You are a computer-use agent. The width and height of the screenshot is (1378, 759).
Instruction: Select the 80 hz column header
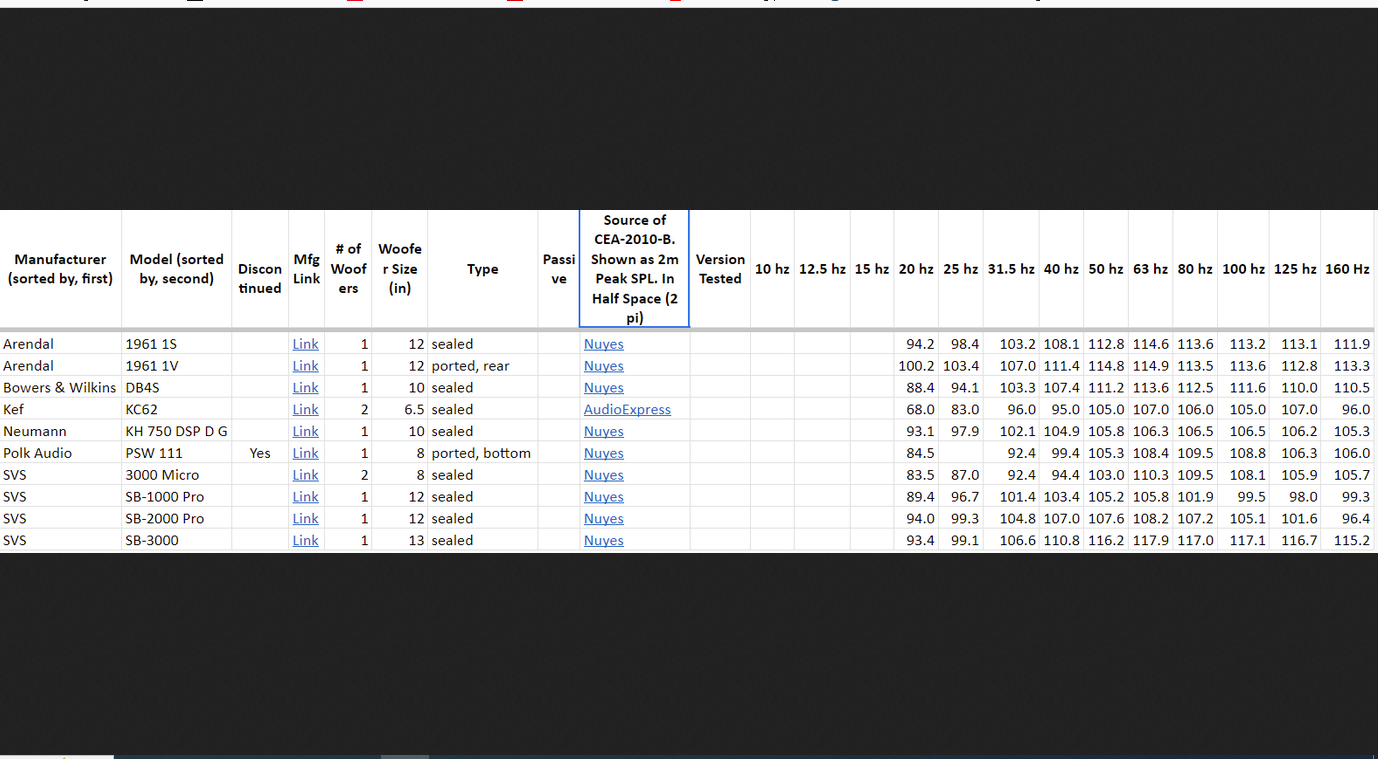pyautogui.click(x=1195, y=269)
